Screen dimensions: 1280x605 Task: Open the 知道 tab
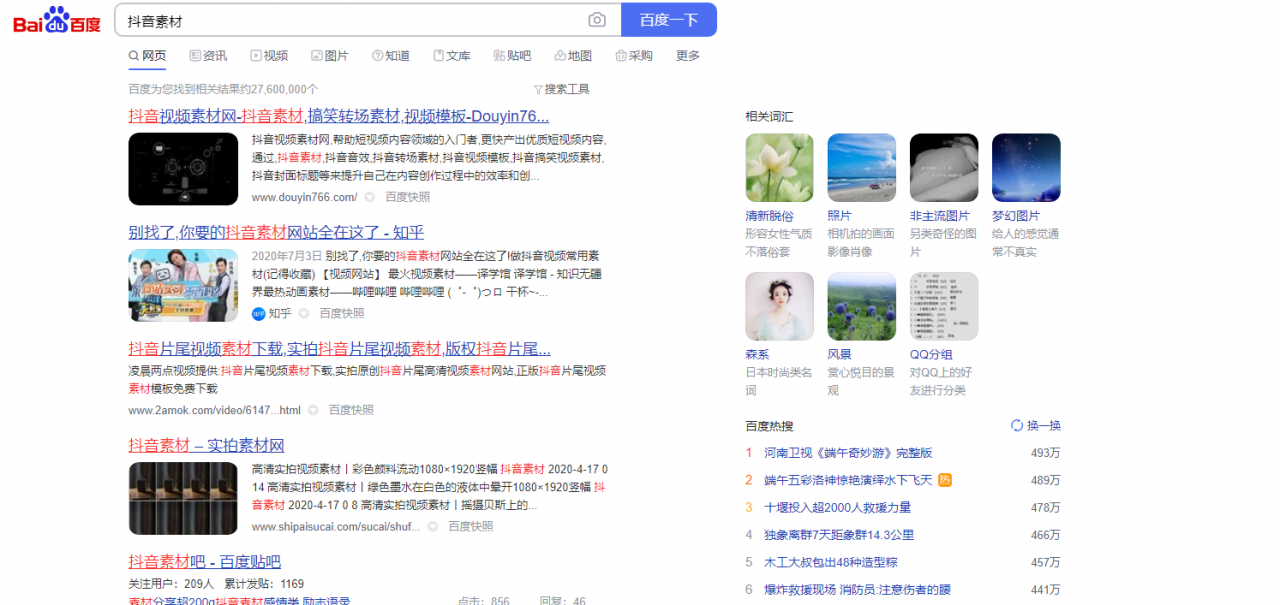click(x=391, y=56)
